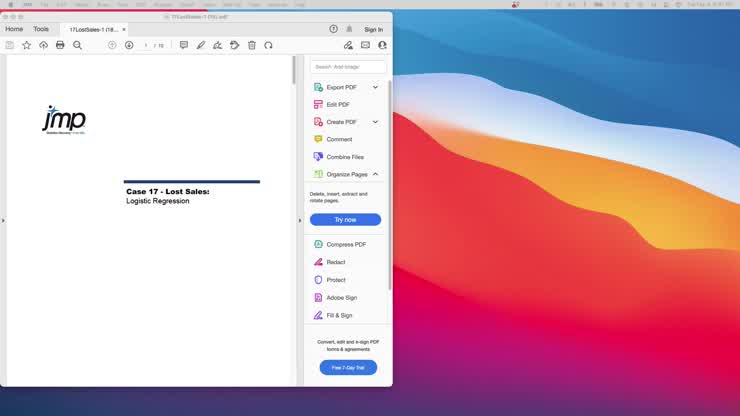Viewport: 740px width, 416px height.
Task: Click the Try now button
Action: coord(345,219)
